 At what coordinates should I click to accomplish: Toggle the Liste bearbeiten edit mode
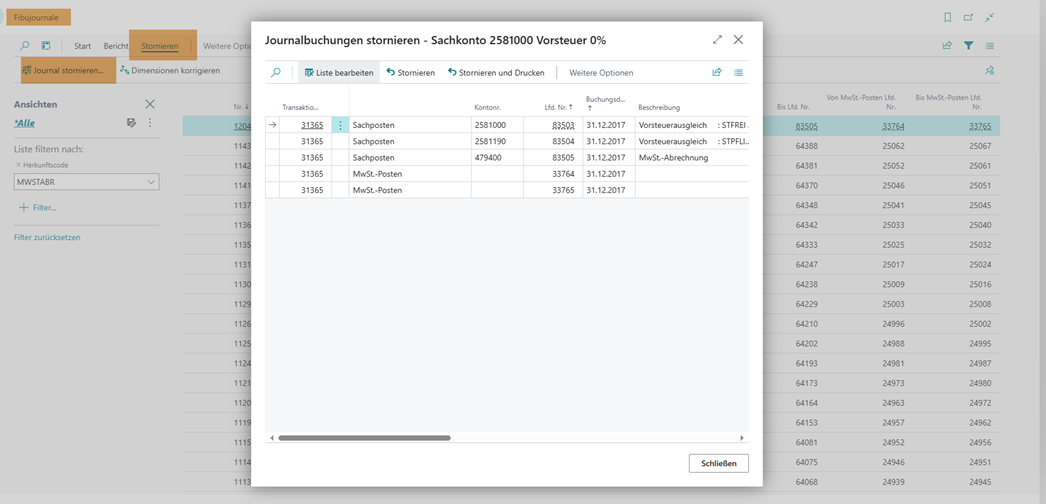point(338,73)
